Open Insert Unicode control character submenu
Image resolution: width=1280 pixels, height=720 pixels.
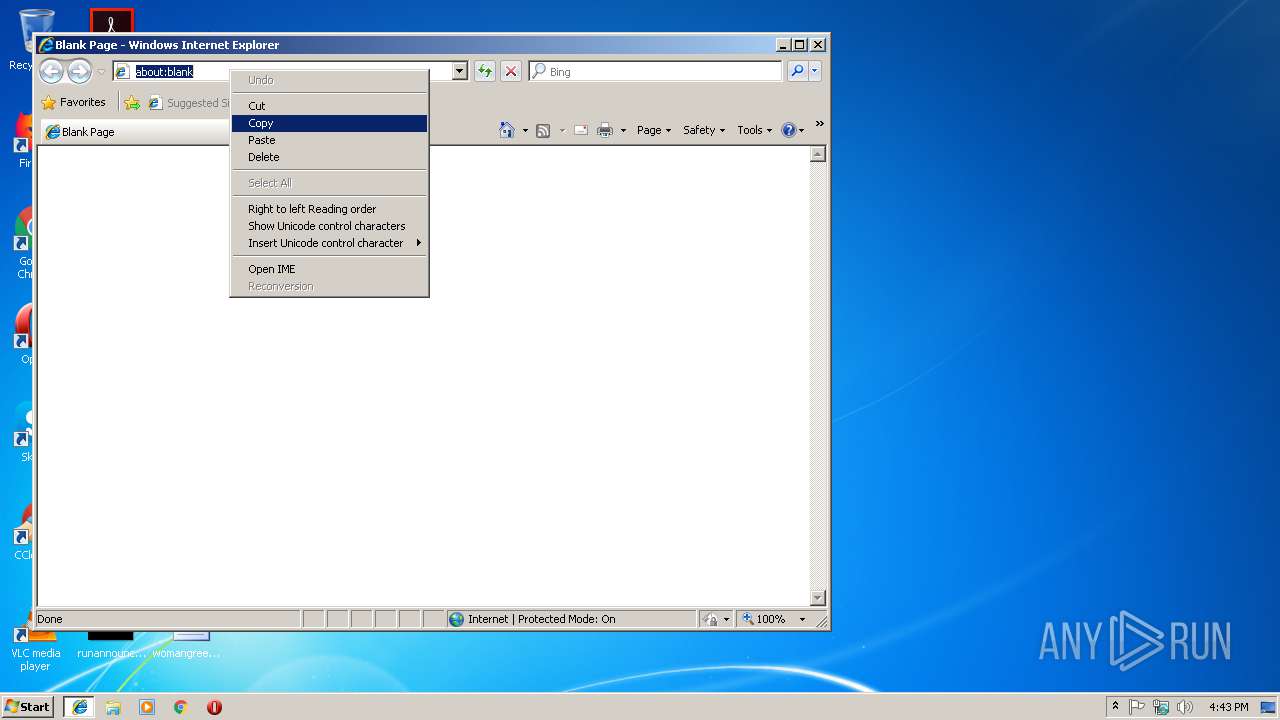(329, 243)
